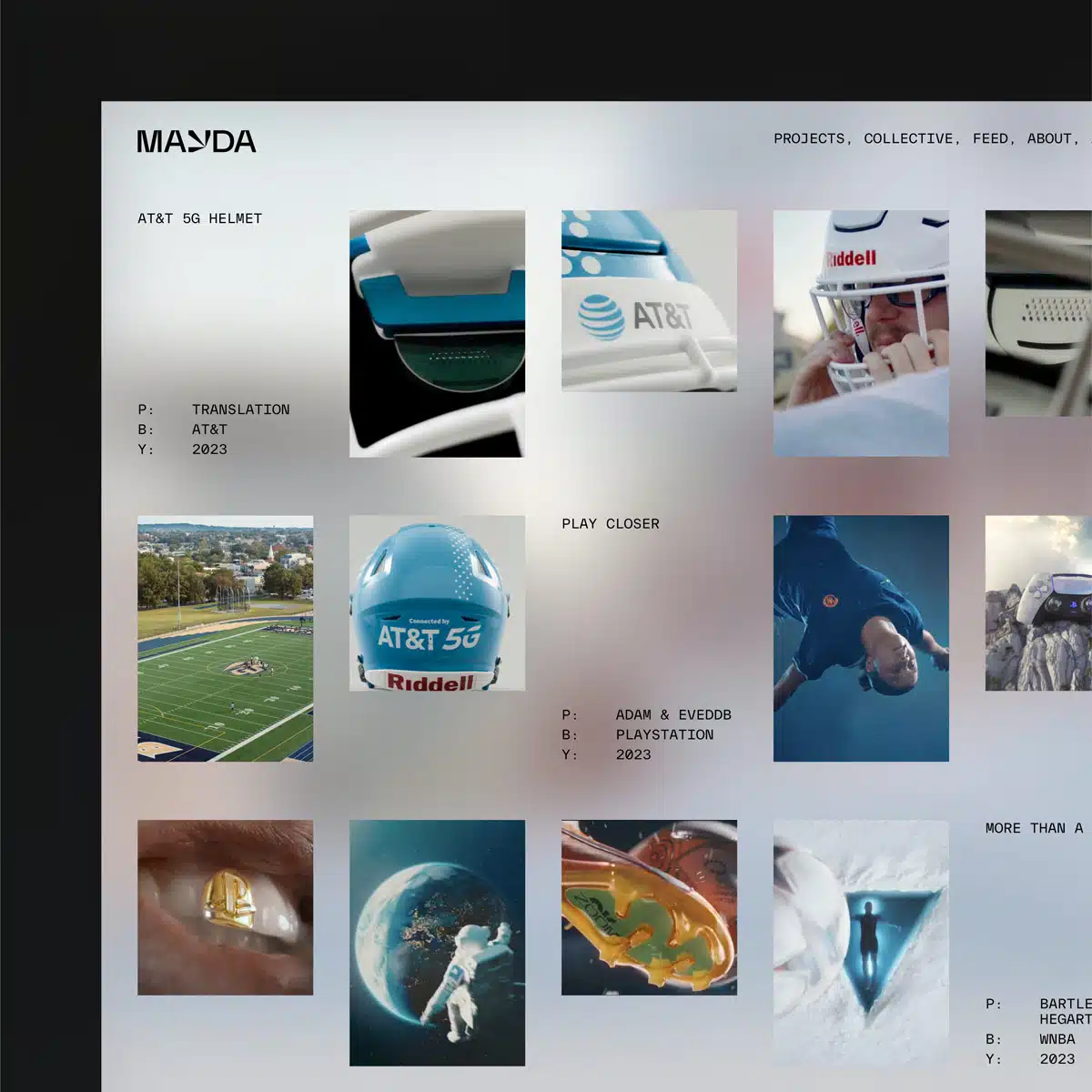Open the aerial football field thumbnail
The height and width of the screenshot is (1092, 1092).
pos(224,642)
